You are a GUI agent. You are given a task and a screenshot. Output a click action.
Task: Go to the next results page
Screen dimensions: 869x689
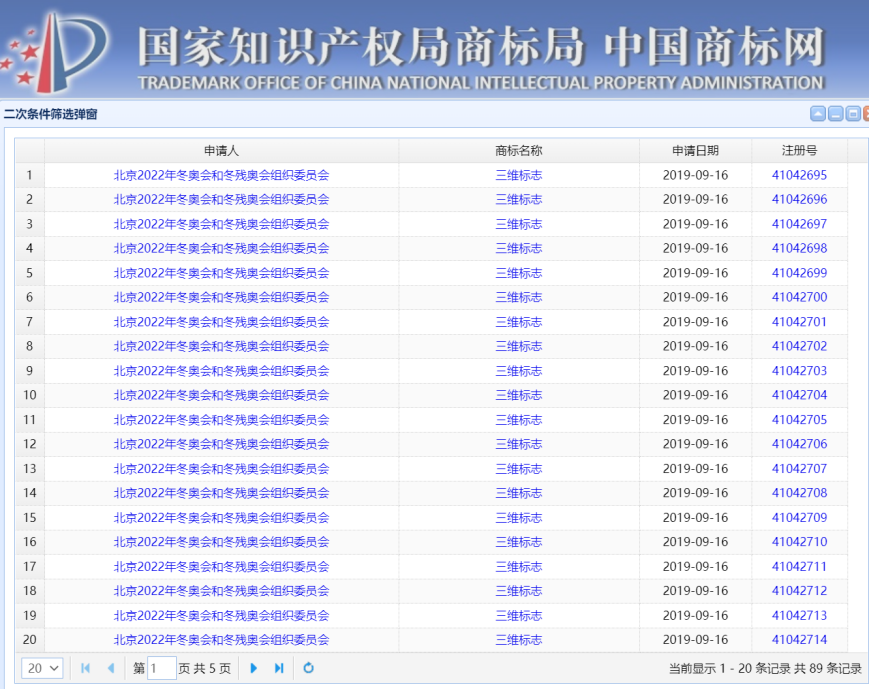coord(253,668)
